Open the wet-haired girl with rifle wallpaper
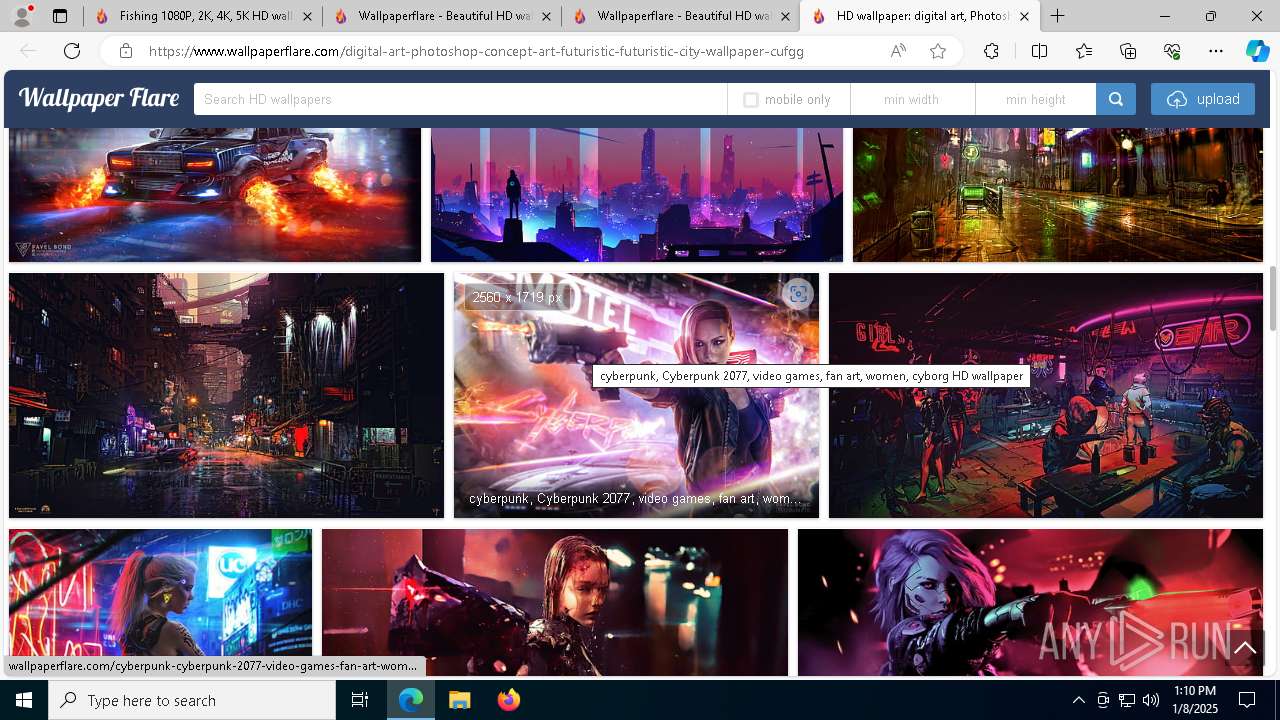 point(555,602)
